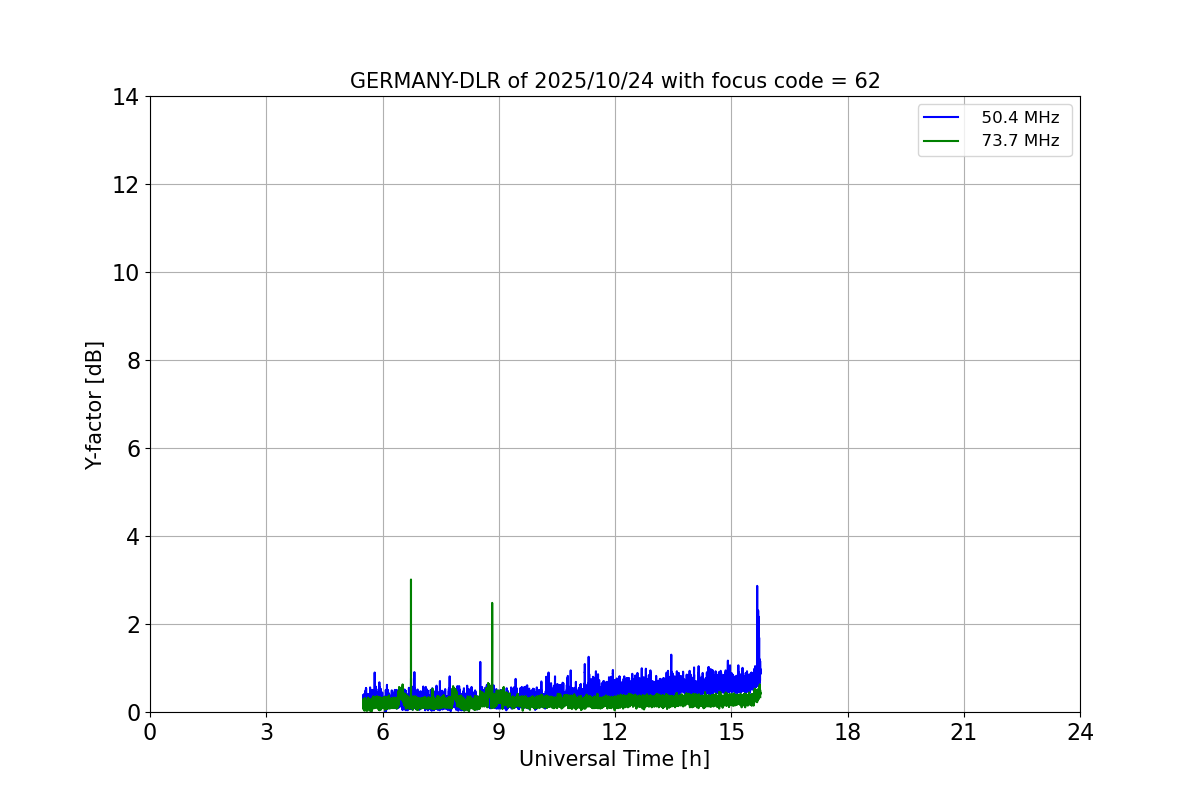Click x-axis tick label '15'
The width and height of the screenshot is (1200, 800).
pyautogui.click(x=731, y=733)
